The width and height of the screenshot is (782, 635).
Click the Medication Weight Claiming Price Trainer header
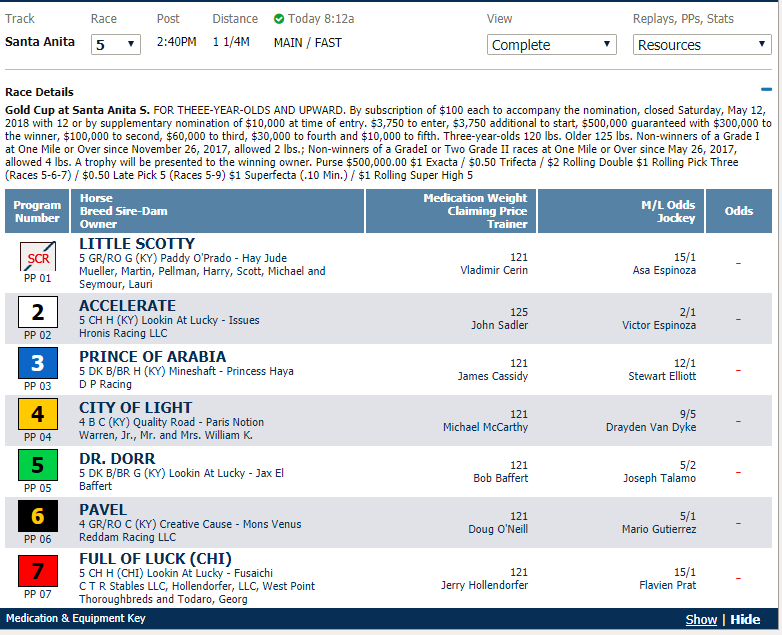(451, 211)
